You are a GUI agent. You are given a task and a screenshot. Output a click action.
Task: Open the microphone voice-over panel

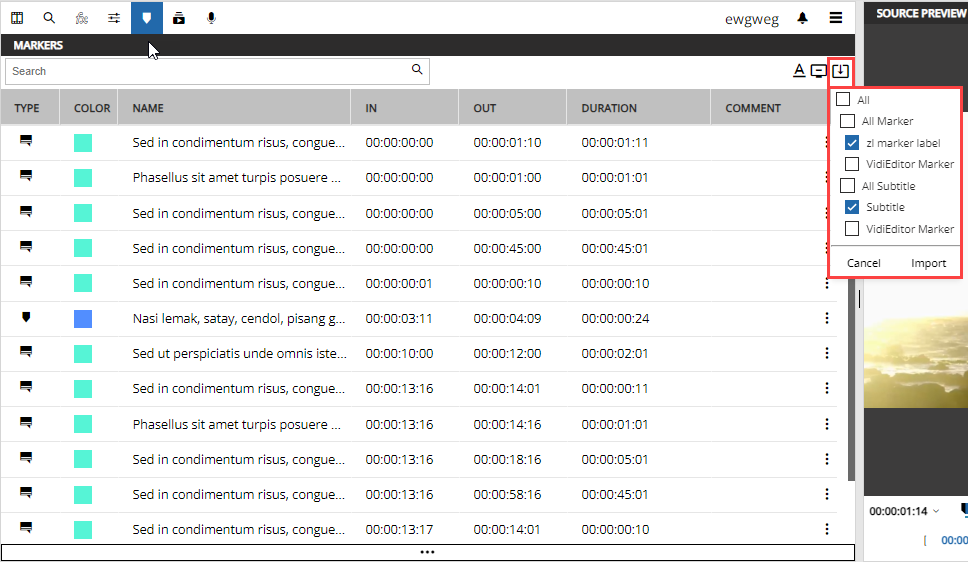(211, 18)
